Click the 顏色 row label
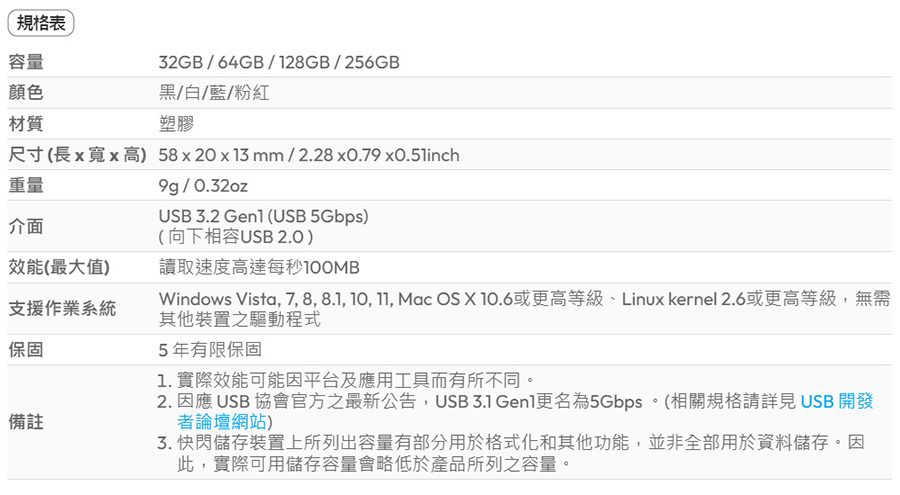Viewport: 900px width, 495px height. (26, 94)
